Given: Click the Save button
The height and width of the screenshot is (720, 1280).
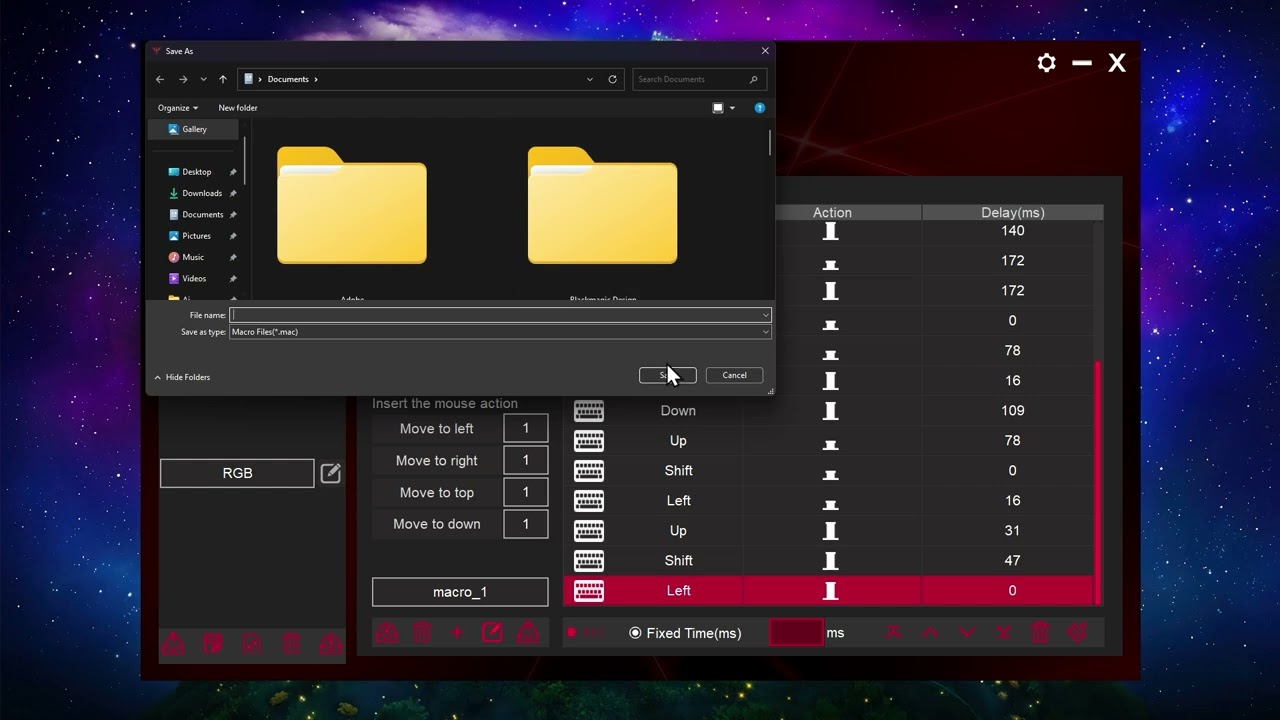Looking at the screenshot, I should point(667,375).
